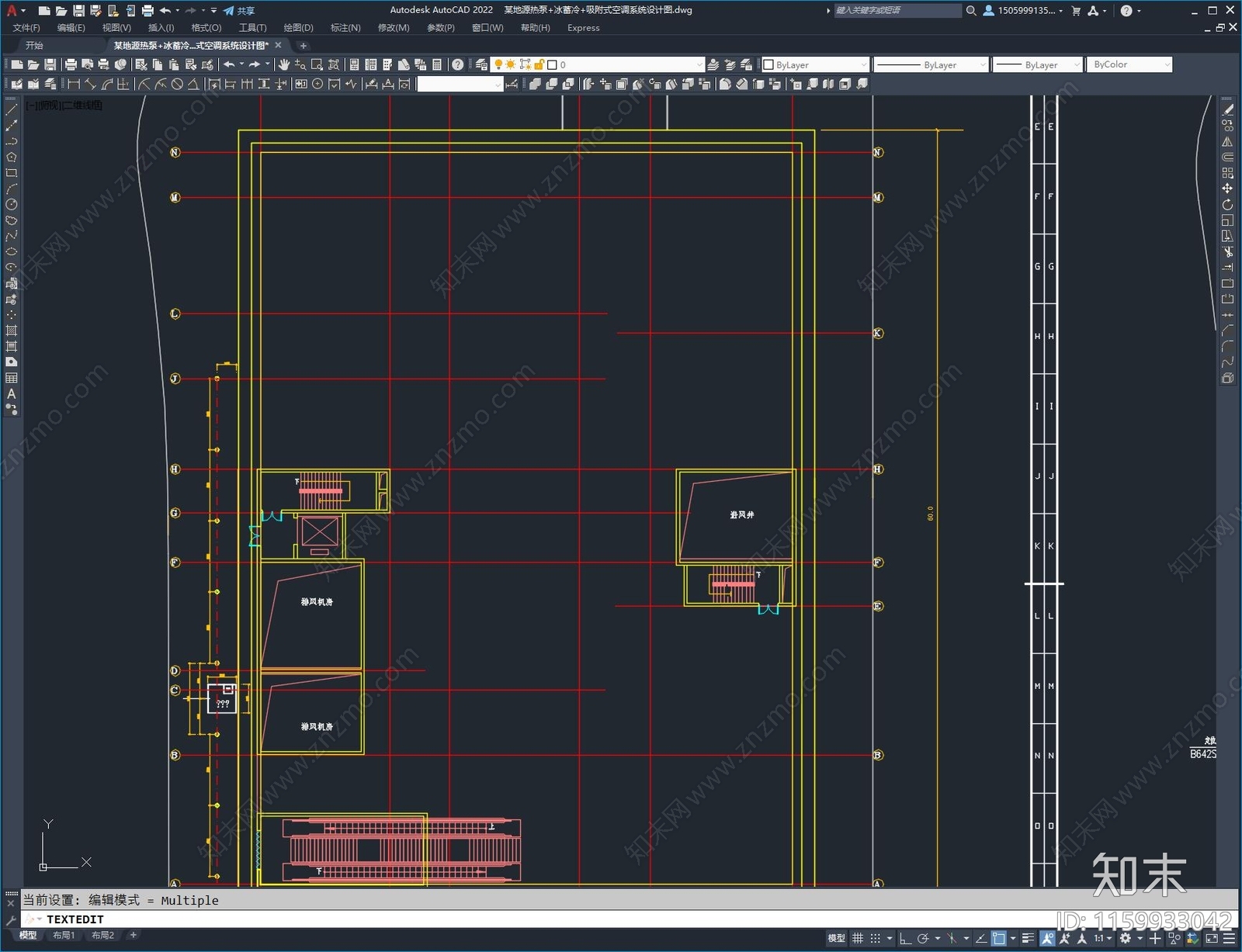The height and width of the screenshot is (952, 1242).
Task: Toggle ortho mode in status bar
Action: [x=905, y=938]
